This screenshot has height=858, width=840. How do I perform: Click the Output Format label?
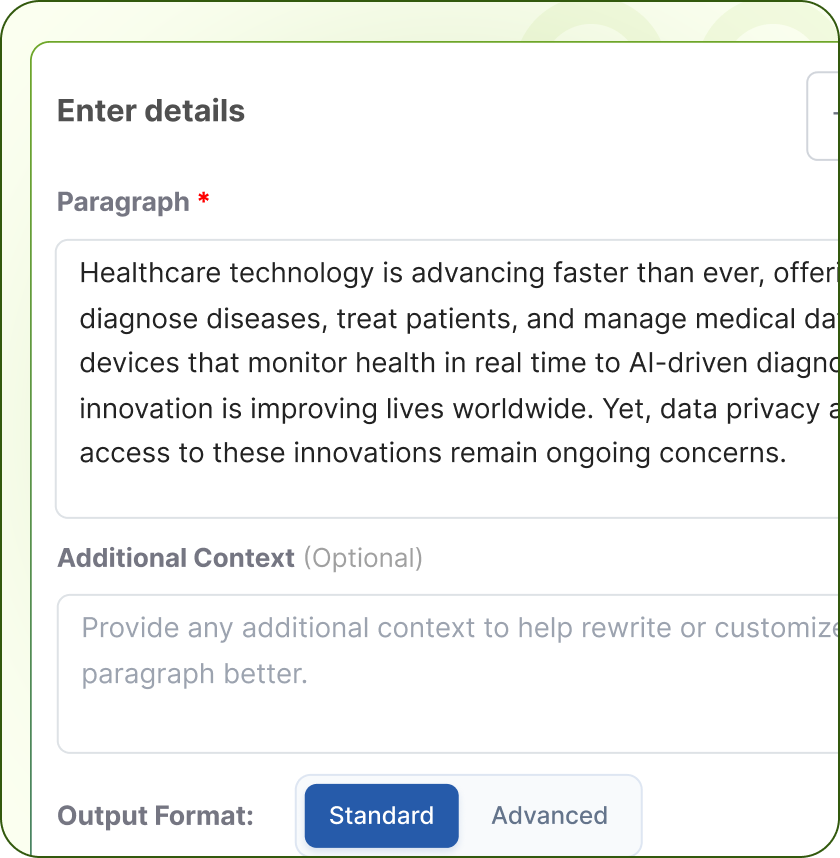pos(155,816)
